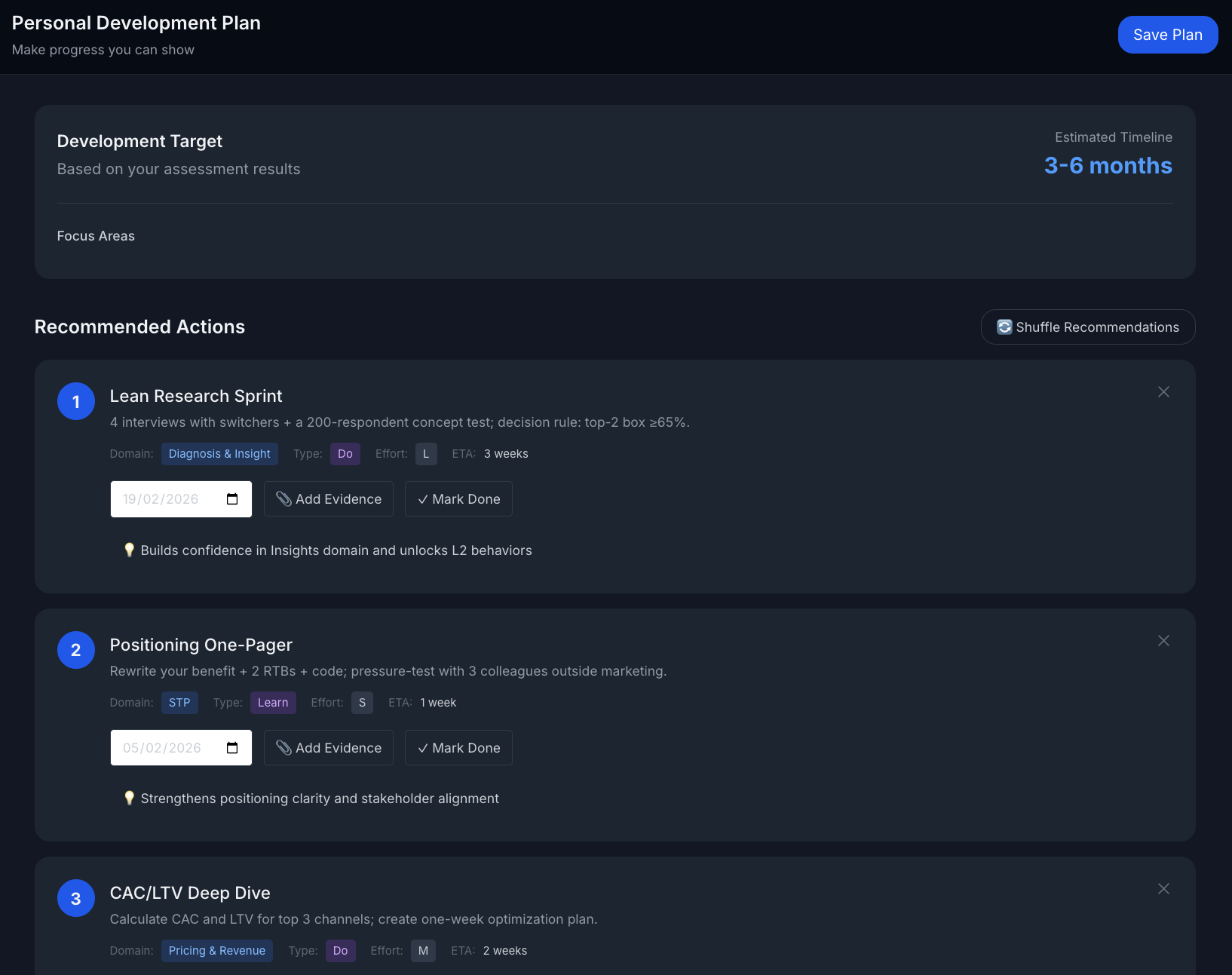Close the CAC/LTV Deep Dive card
1232x975 pixels.
[1163, 889]
